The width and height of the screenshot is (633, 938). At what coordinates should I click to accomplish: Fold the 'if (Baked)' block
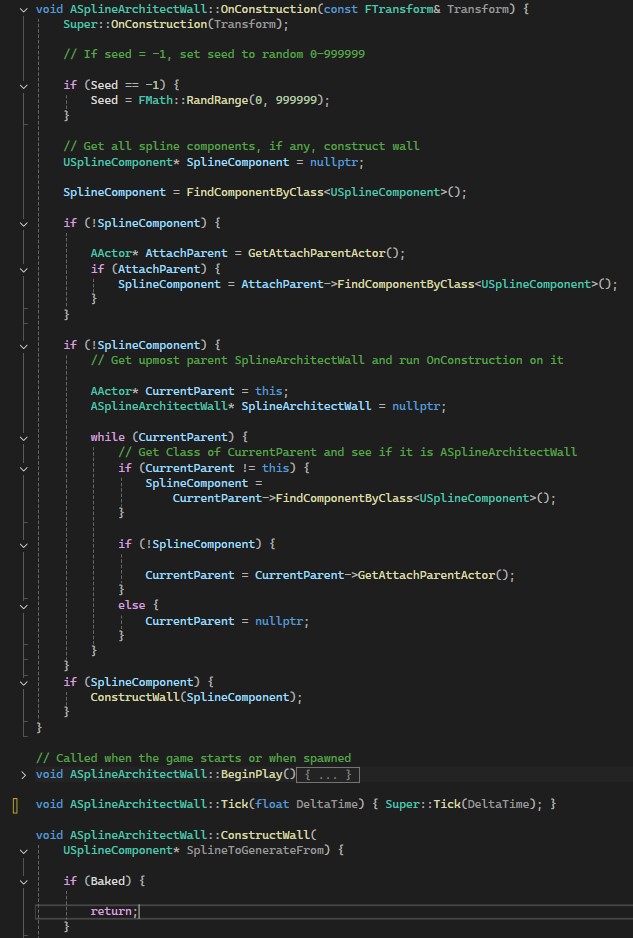[x=23, y=881]
